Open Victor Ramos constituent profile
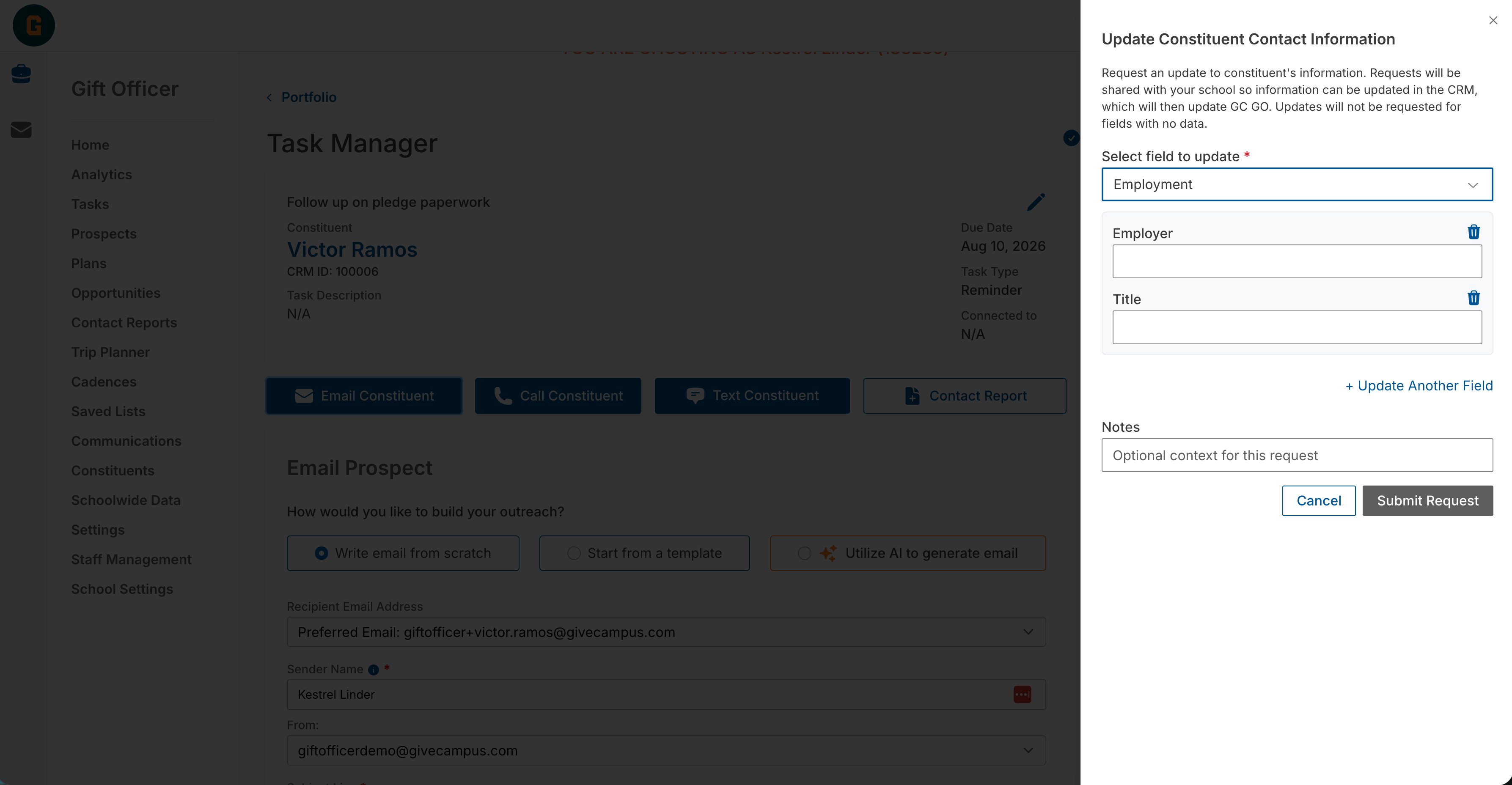The image size is (1512, 785). coord(352,250)
